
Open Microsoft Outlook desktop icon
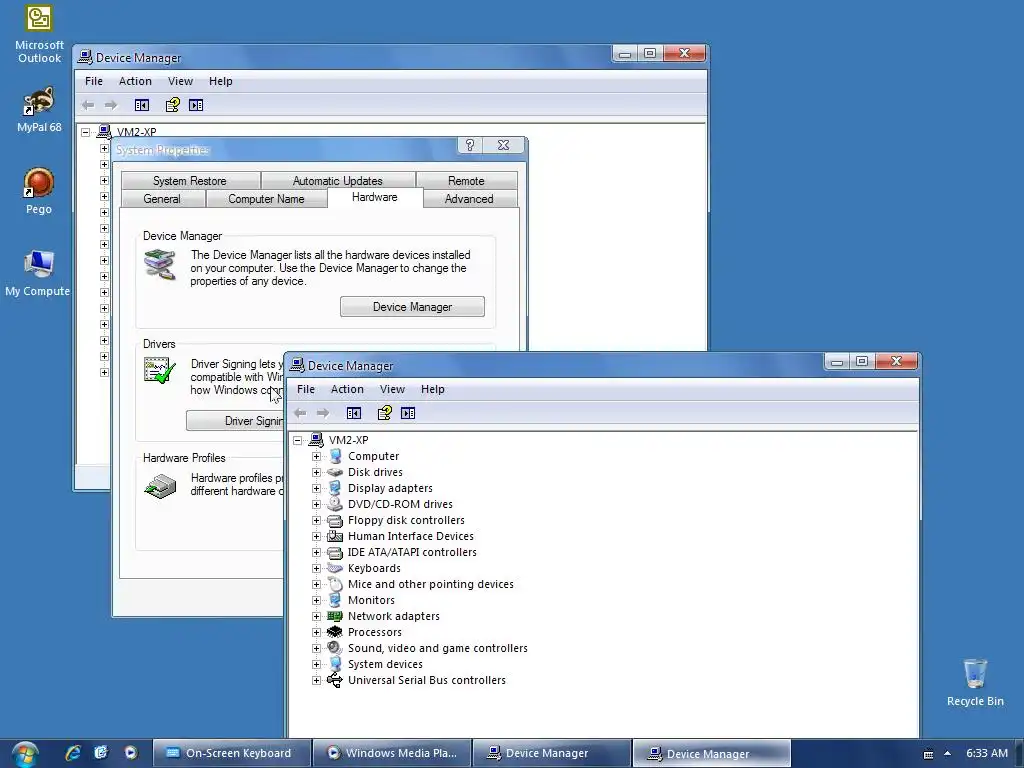coord(39,34)
